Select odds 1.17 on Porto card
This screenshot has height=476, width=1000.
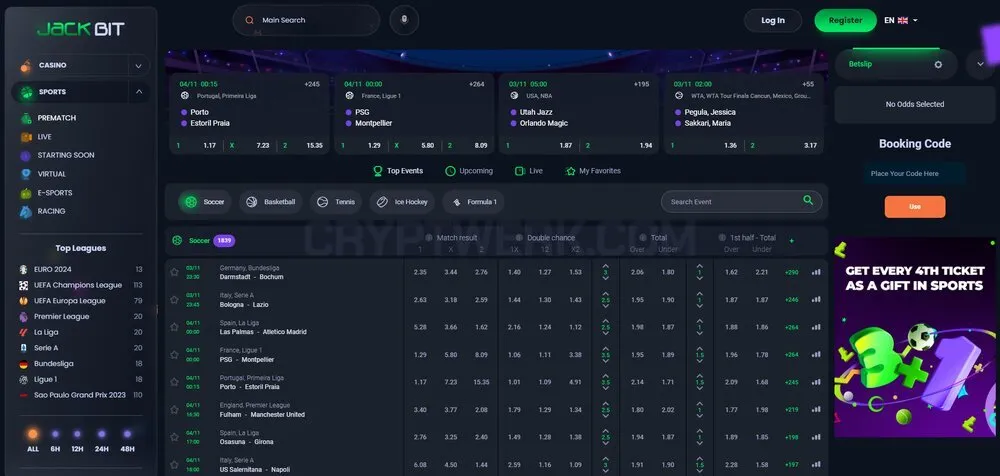pos(196,145)
